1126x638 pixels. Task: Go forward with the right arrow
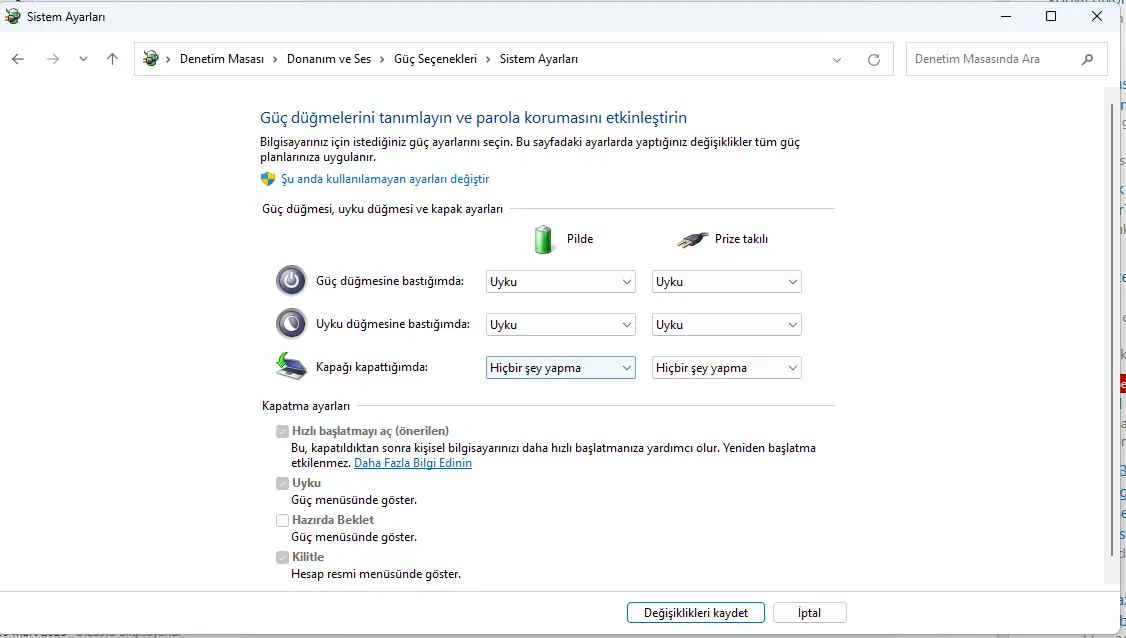52,59
